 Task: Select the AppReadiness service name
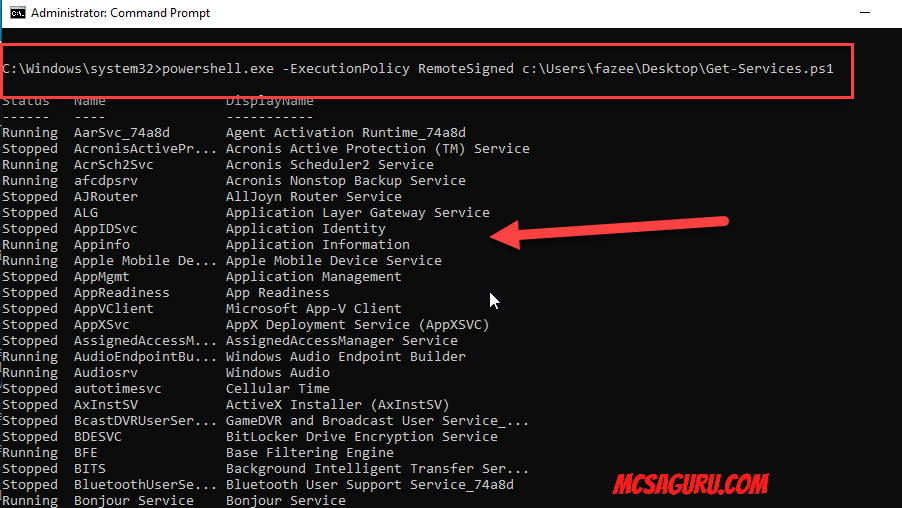pos(122,293)
